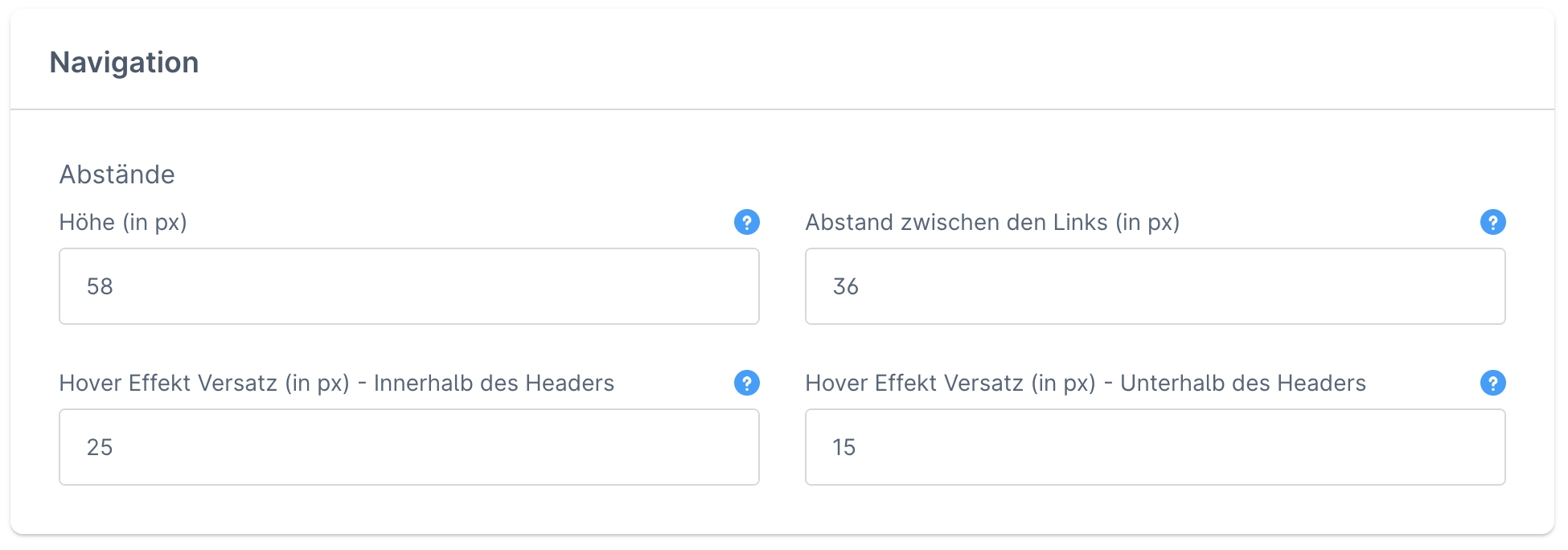Place cursor on the value 25

coord(100,447)
